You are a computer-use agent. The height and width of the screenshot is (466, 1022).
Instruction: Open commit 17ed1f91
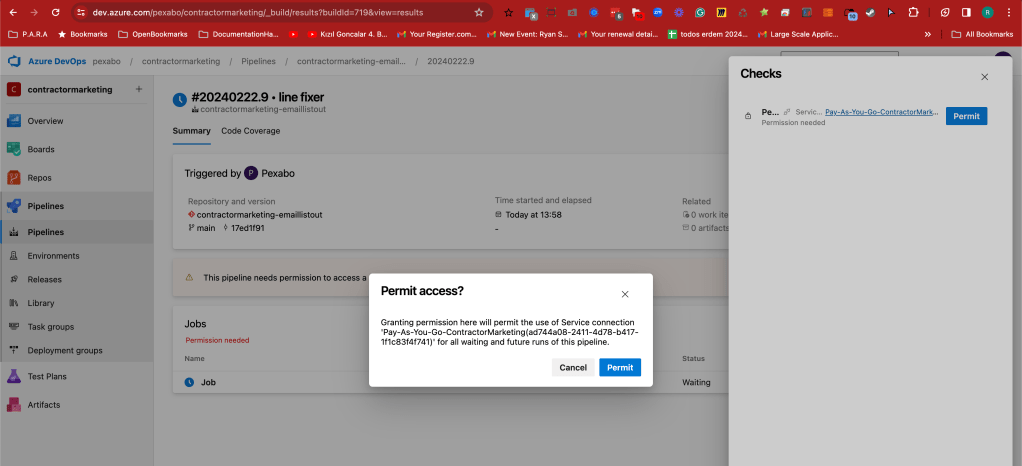pos(248,228)
